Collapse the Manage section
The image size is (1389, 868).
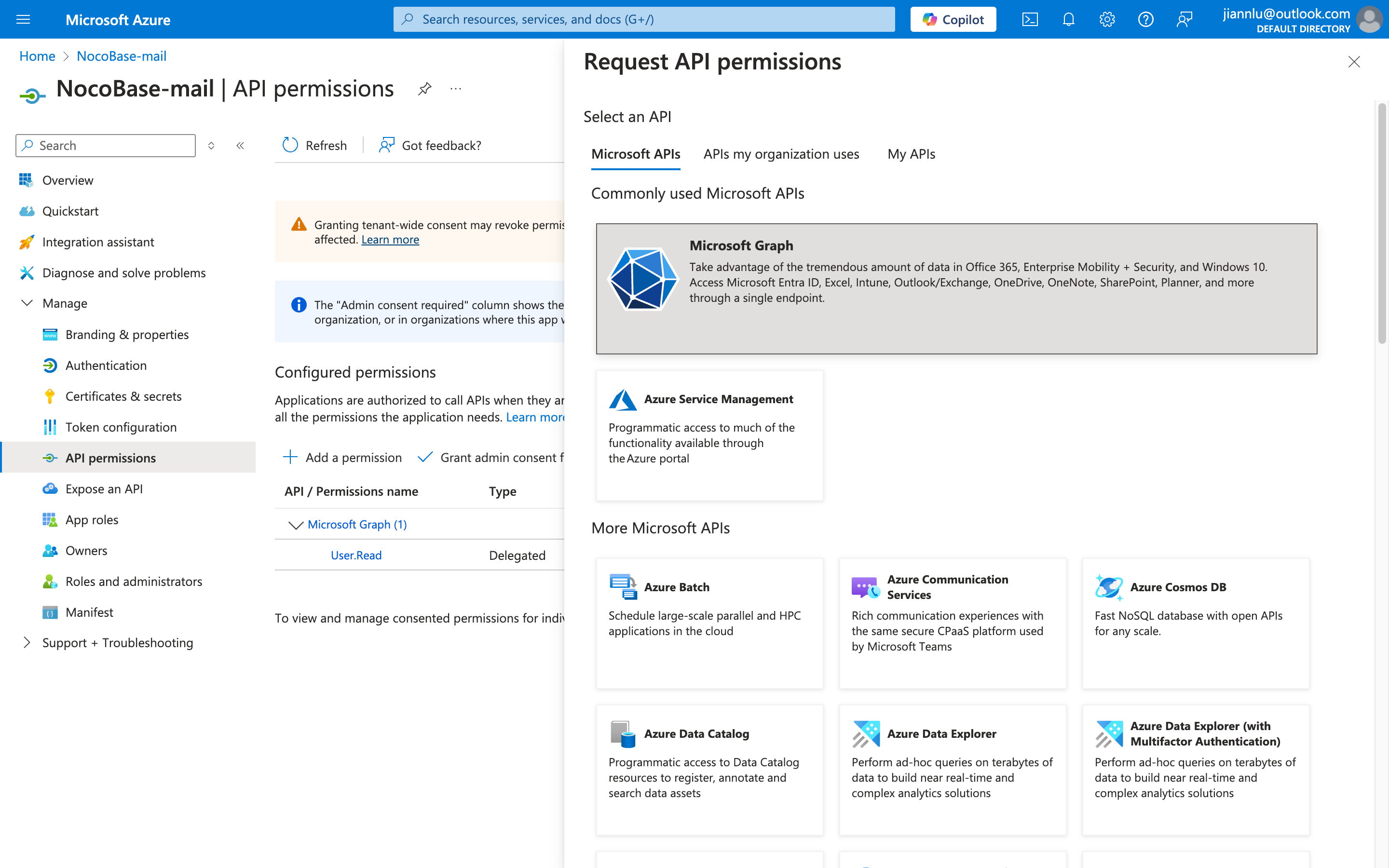(27, 303)
